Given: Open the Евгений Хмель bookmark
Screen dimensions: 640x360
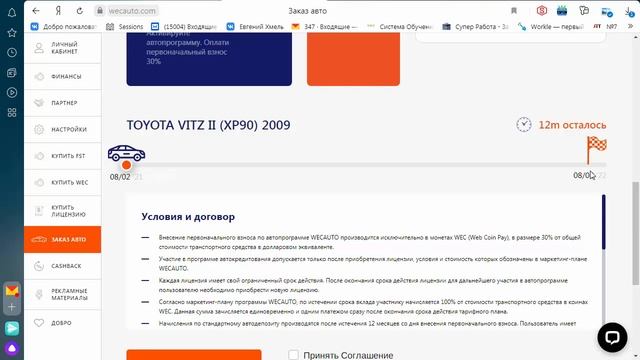Looking at the screenshot, I should tap(255, 27).
